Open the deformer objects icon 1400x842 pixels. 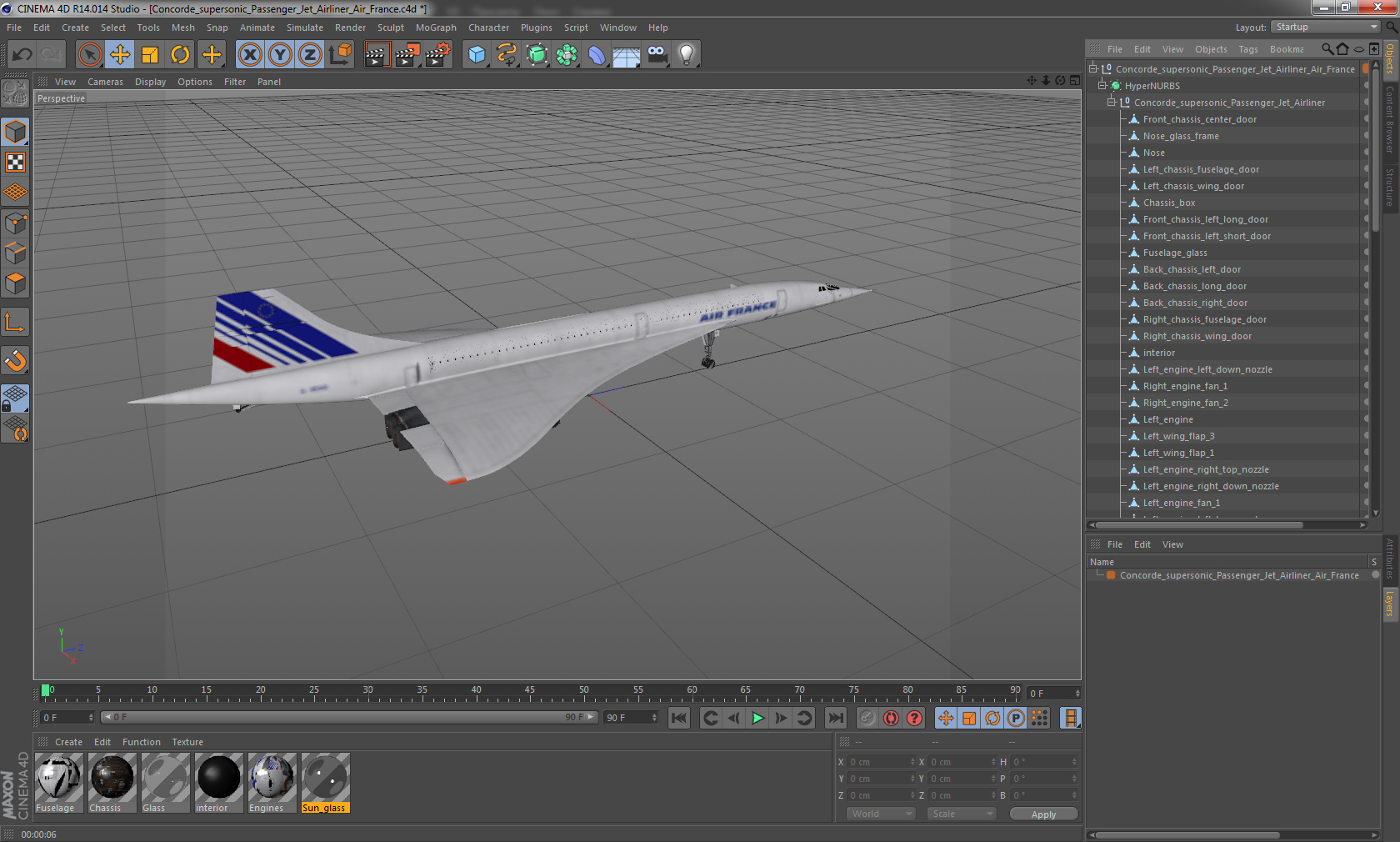[x=597, y=55]
